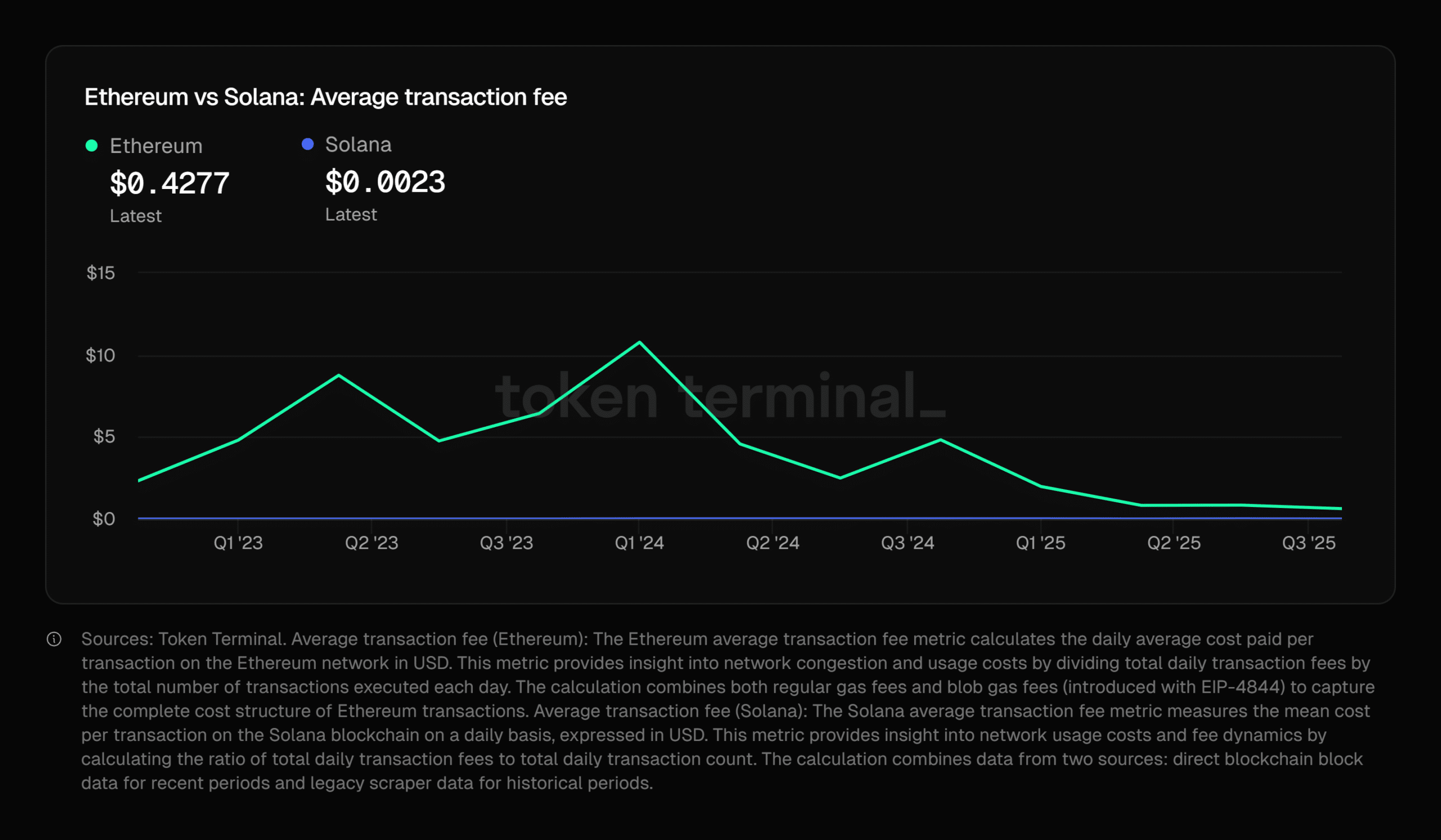Select the Ethereum legend label

tap(156, 146)
